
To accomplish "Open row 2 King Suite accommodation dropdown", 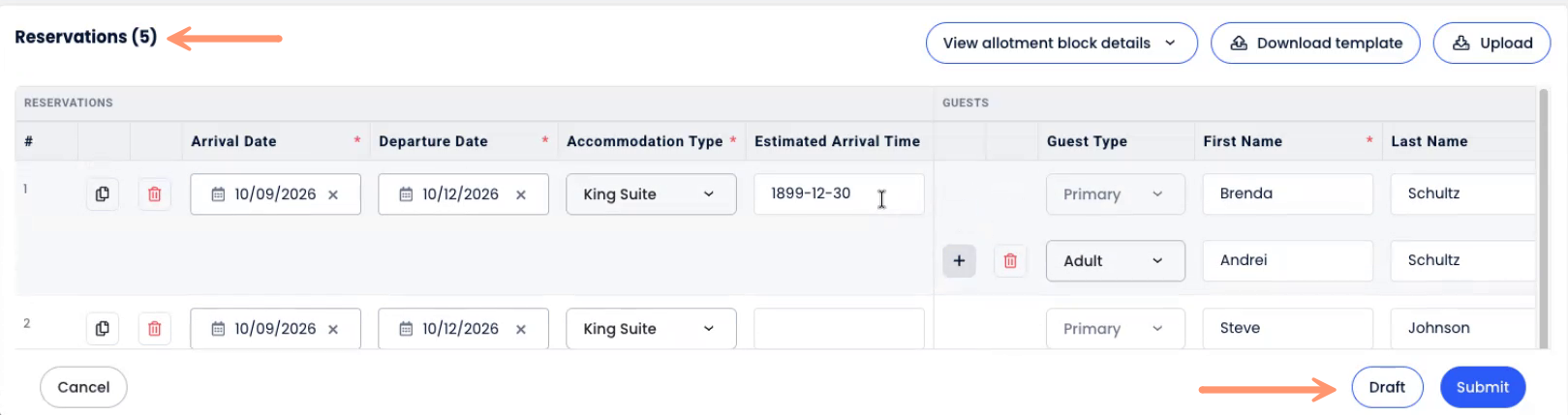I will (x=651, y=329).
